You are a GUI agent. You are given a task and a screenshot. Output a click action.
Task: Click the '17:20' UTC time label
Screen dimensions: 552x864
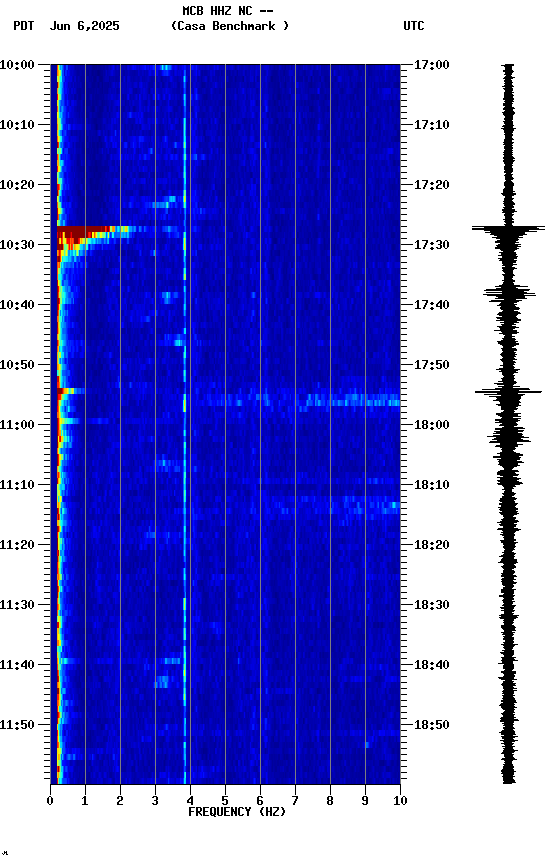pyautogui.click(x=432, y=185)
